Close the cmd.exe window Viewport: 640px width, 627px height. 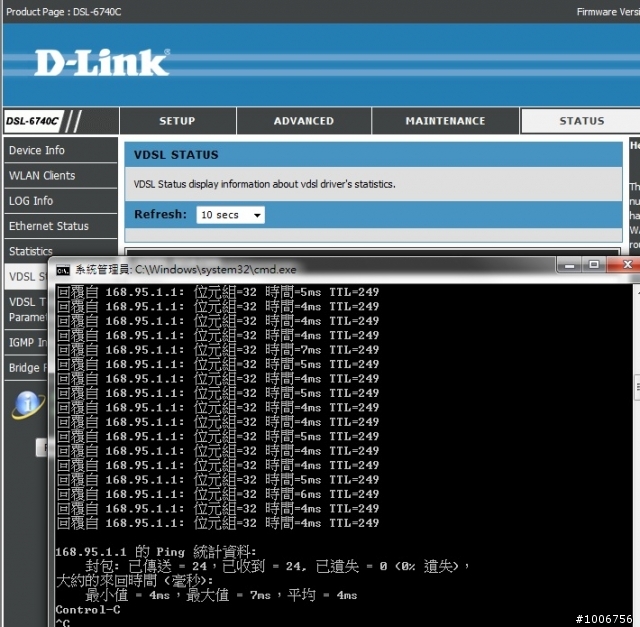coord(625,265)
